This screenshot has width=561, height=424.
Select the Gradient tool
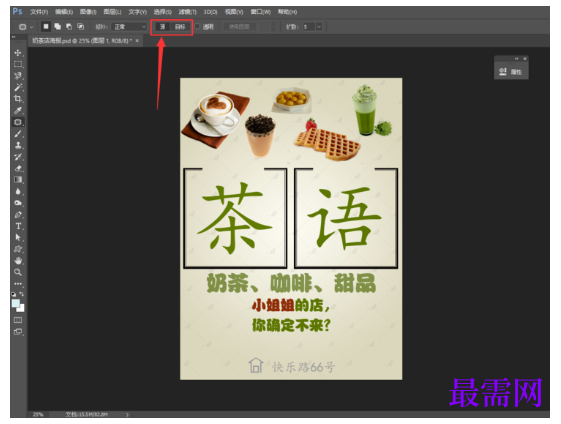(18, 180)
